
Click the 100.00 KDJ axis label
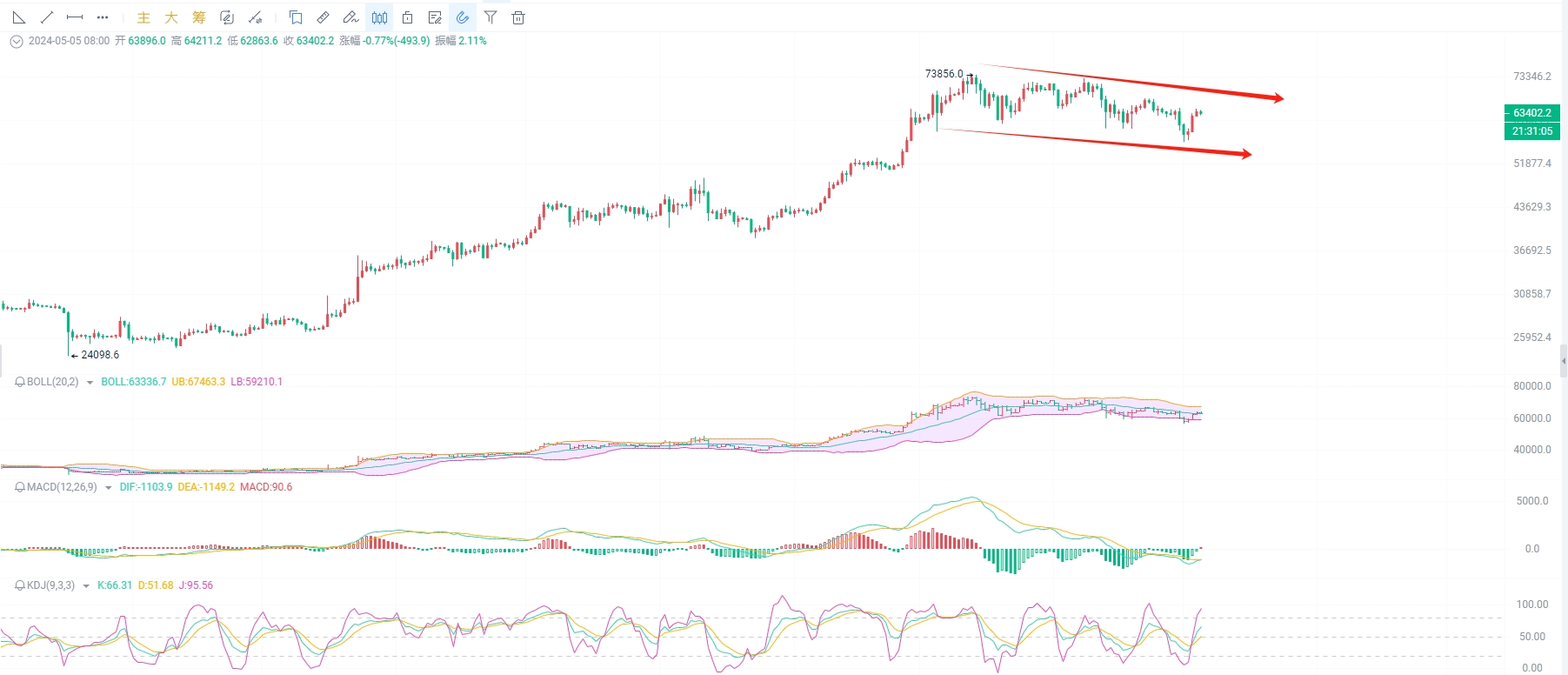1532,605
